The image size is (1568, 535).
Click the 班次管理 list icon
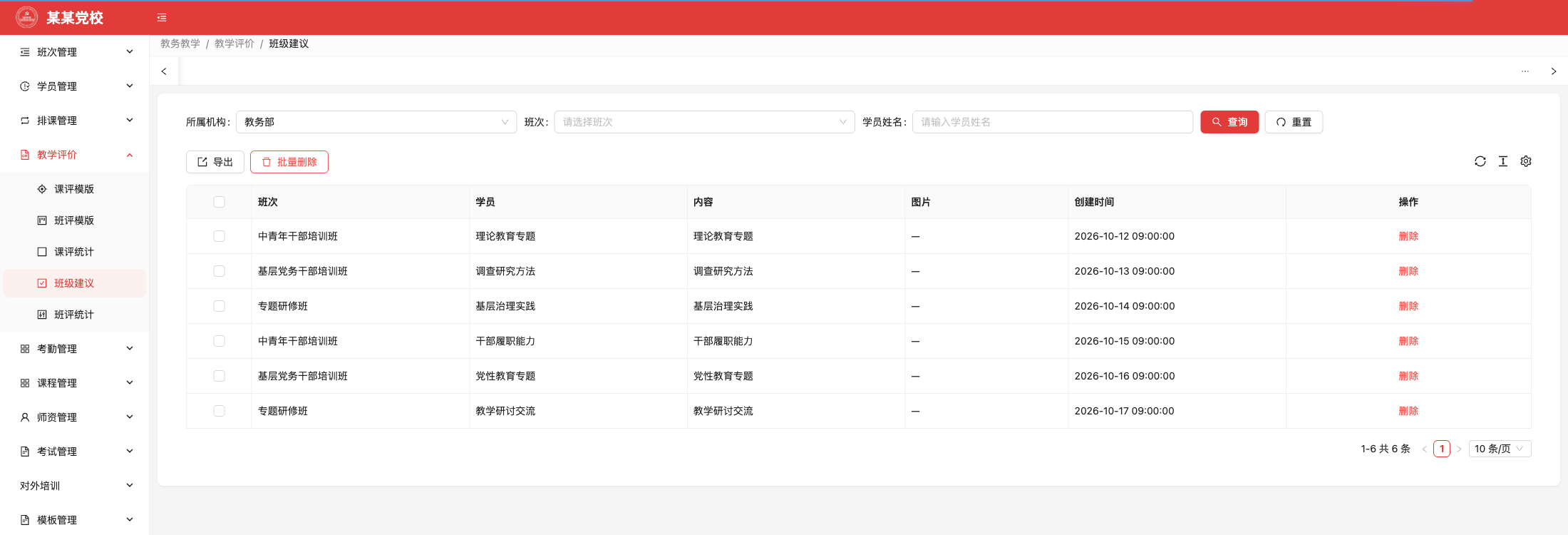pyautogui.click(x=25, y=52)
